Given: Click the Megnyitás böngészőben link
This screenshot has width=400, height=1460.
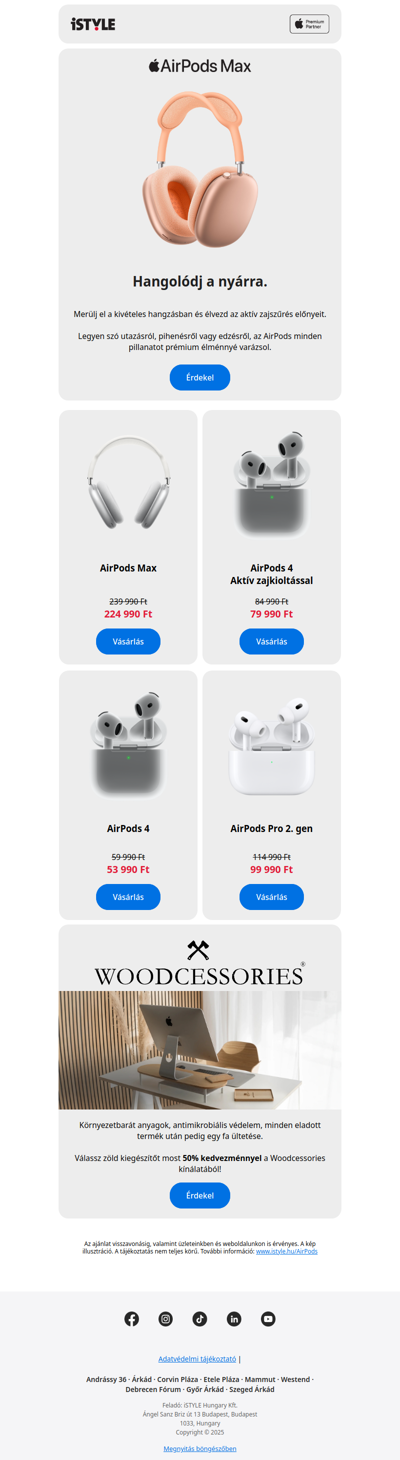Looking at the screenshot, I should 200,1448.
